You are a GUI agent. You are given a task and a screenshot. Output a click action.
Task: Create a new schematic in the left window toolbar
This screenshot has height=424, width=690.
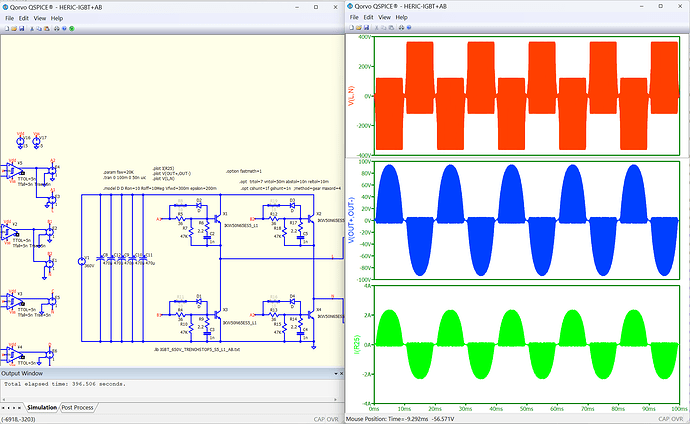coord(7,29)
